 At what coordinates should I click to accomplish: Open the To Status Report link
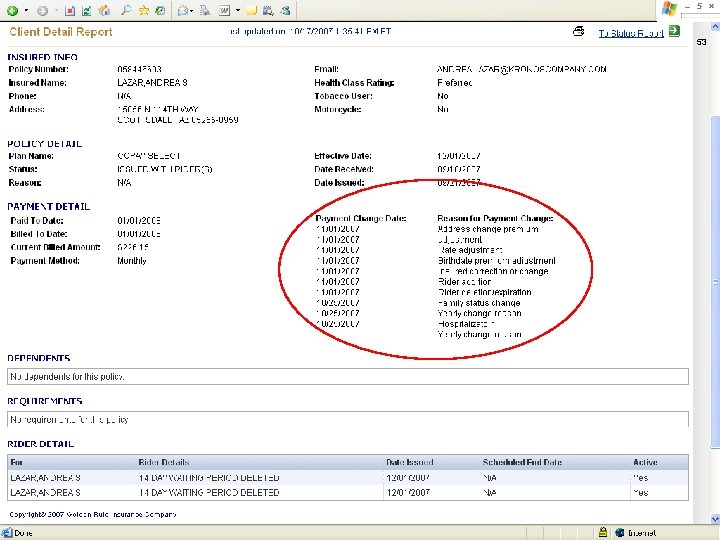click(631, 33)
